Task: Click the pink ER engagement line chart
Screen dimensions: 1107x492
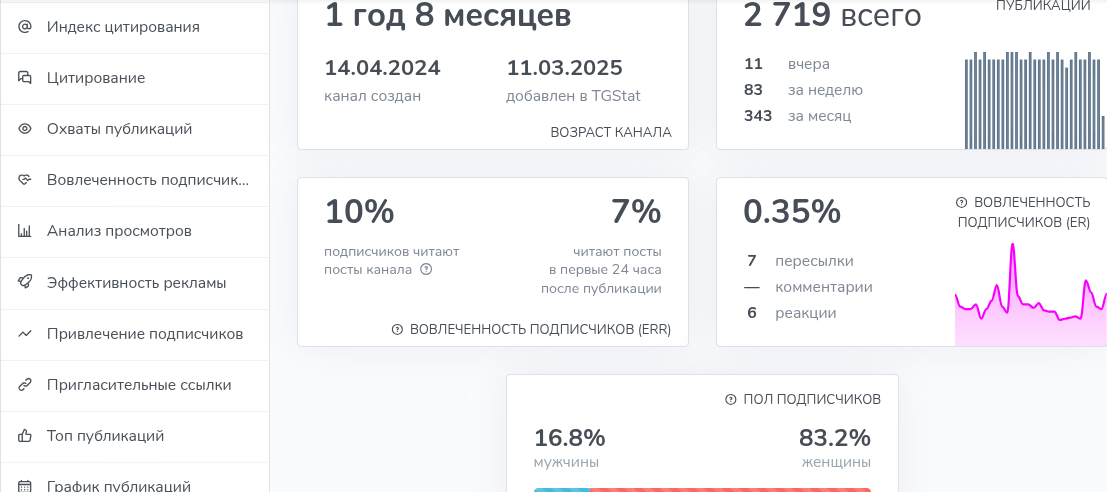Action: [1030, 300]
